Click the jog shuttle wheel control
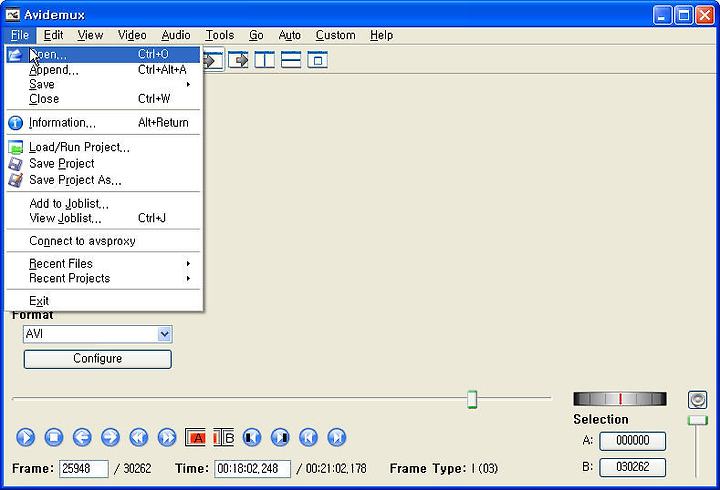This screenshot has height=490, width=720. [620, 399]
